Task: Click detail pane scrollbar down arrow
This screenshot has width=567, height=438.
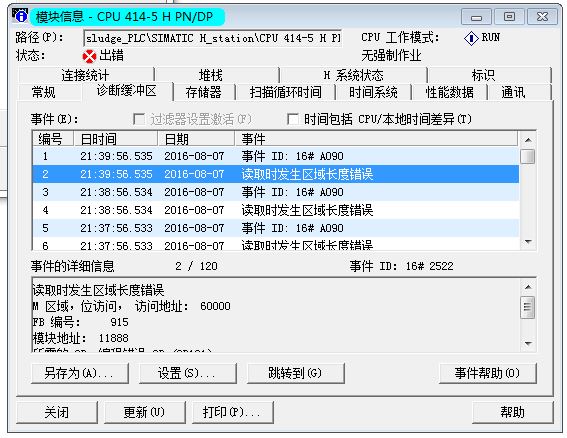Action: click(528, 344)
